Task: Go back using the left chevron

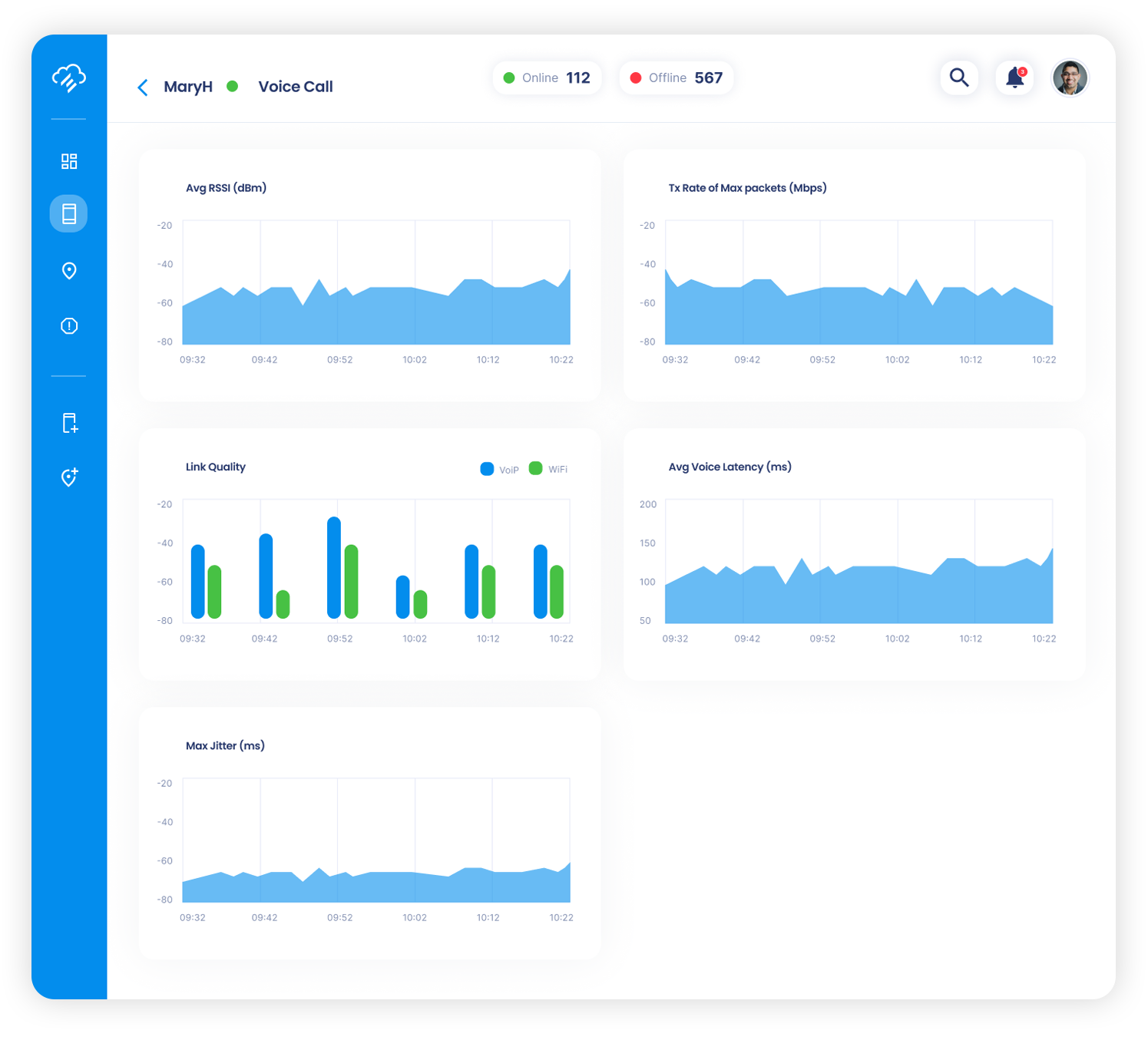Action: 143,87
